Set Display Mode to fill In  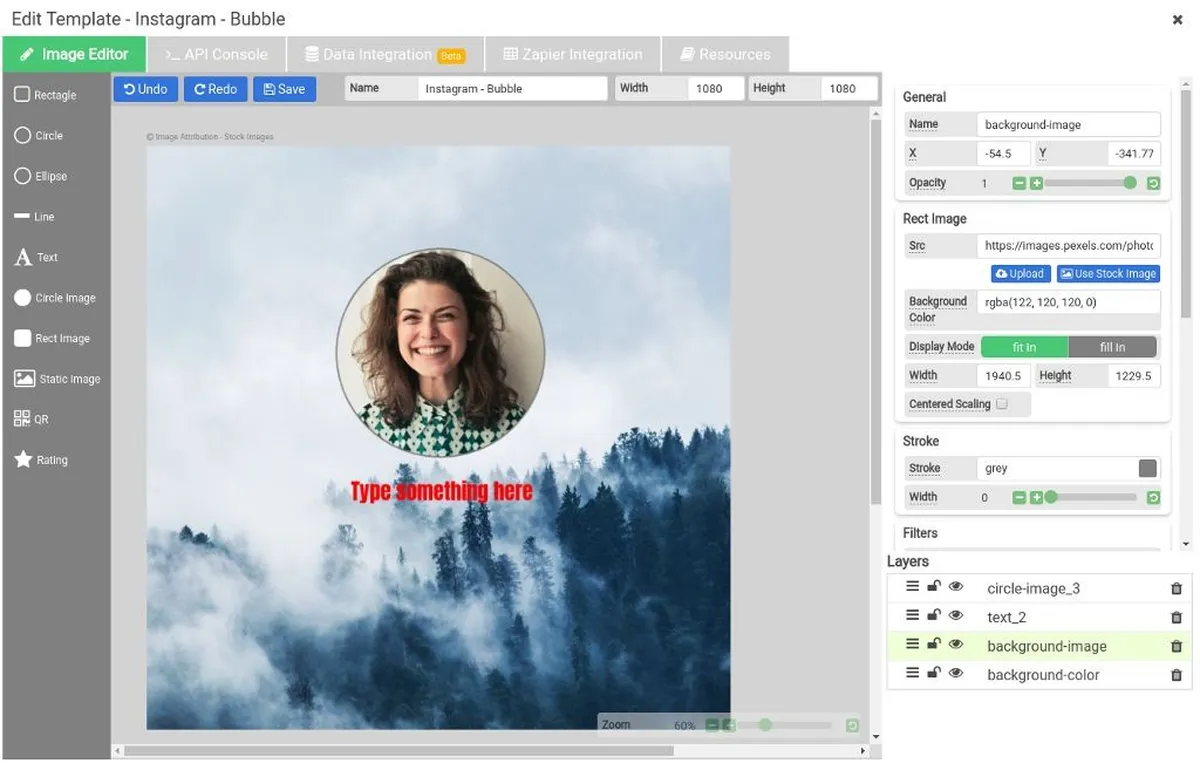click(1112, 347)
